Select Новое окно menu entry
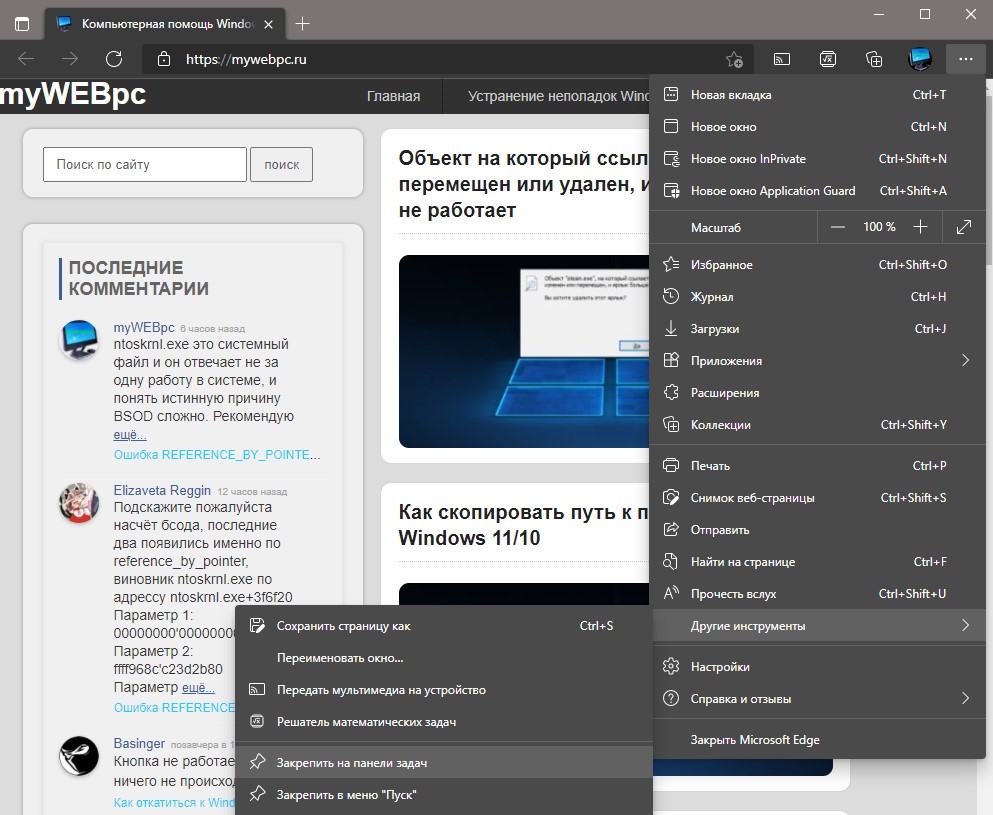Screen dimensions: 993x815 (x=818, y=127)
